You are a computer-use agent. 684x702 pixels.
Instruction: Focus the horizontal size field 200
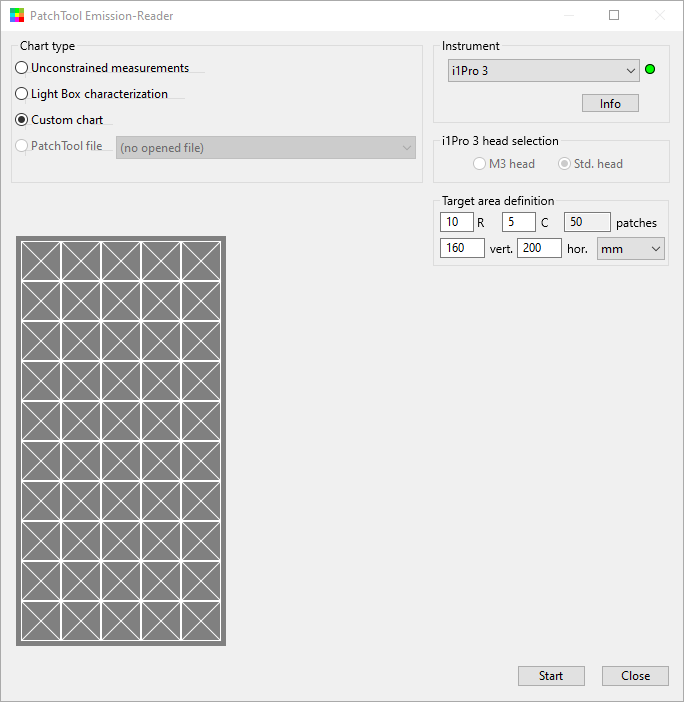click(539, 248)
